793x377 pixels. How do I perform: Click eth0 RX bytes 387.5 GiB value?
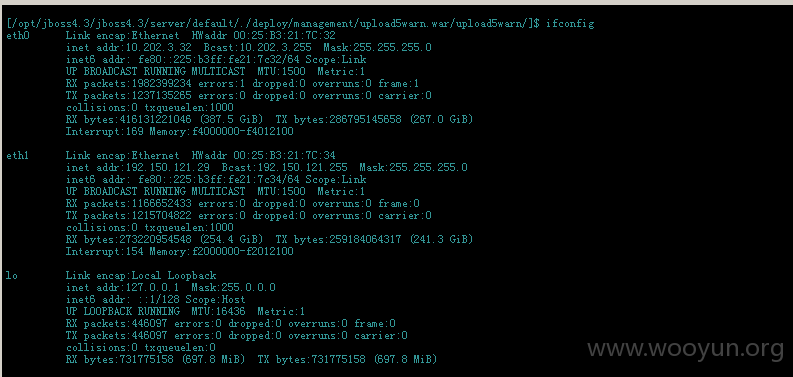click(x=231, y=119)
